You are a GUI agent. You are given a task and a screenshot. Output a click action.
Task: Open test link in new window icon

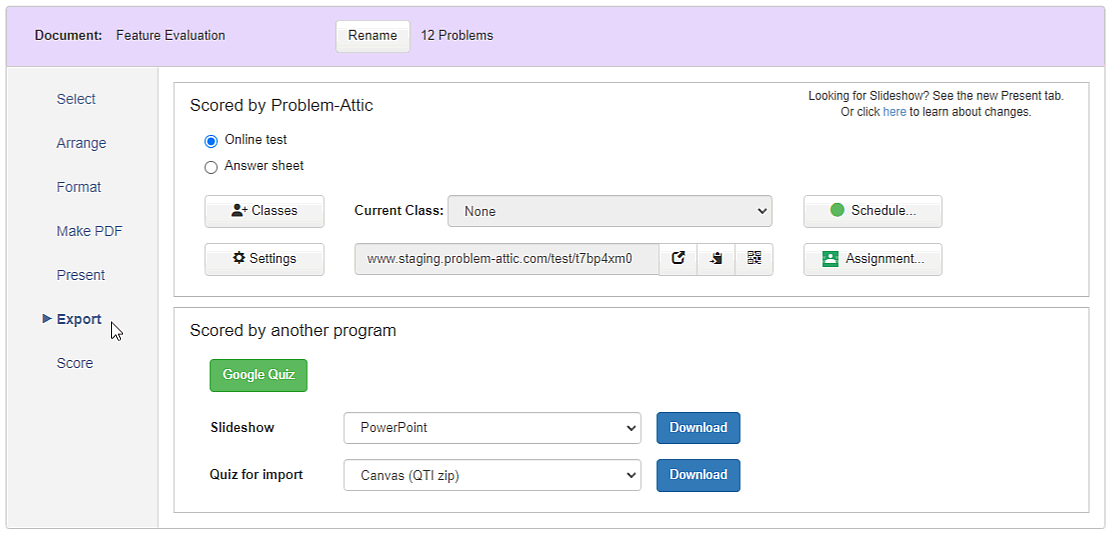[678, 259]
